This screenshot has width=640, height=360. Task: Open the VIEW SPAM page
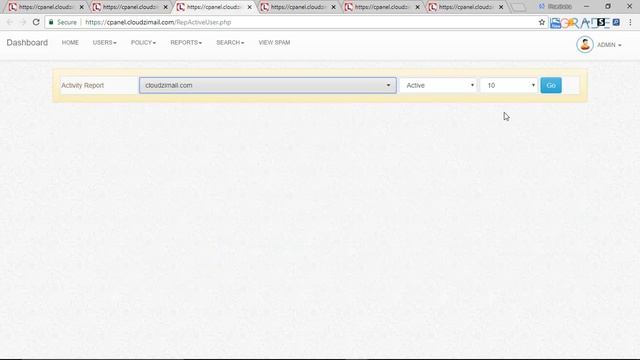[x=274, y=42]
